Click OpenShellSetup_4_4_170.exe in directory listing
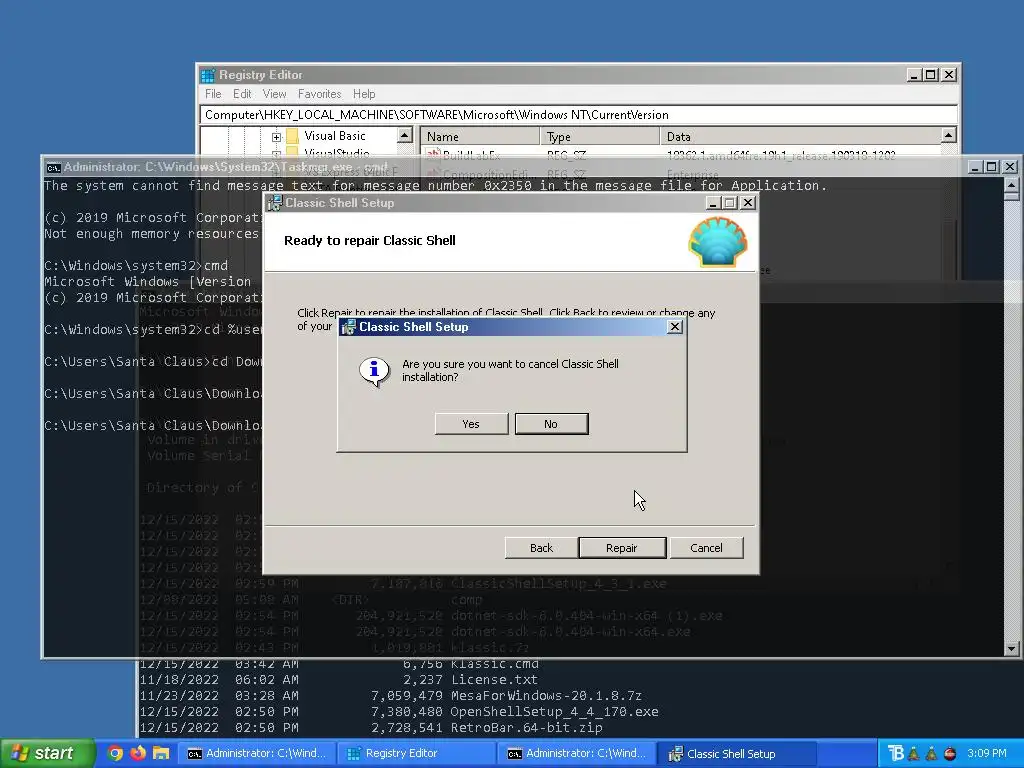This screenshot has width=1024, height=768. (x=554, y=711)
